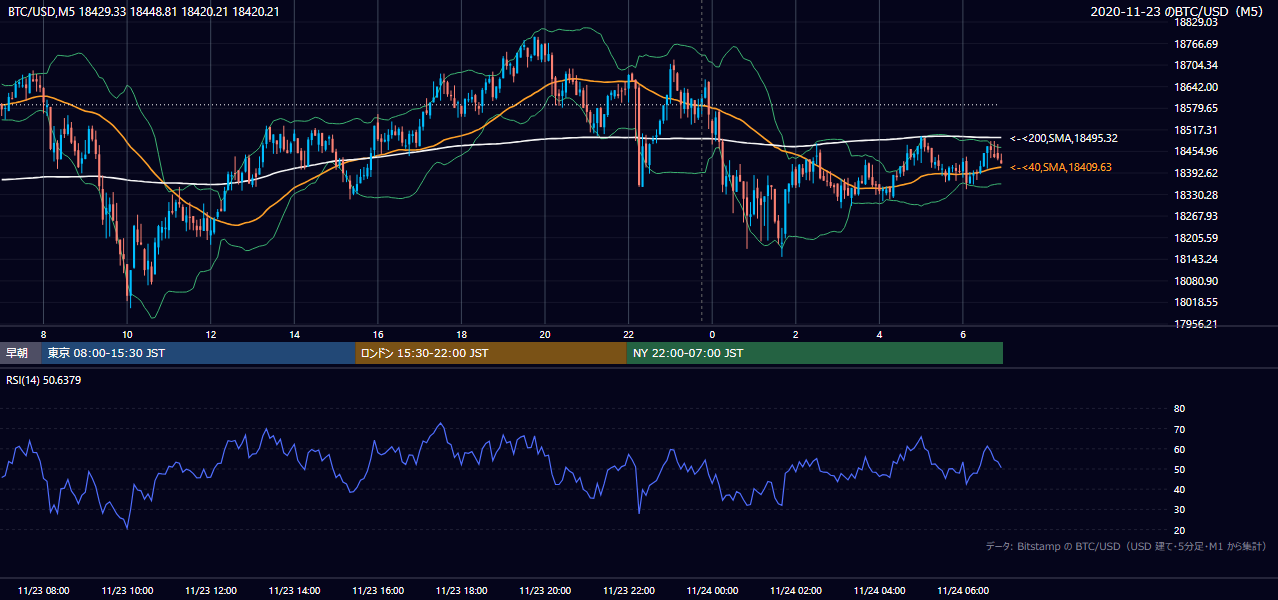Viewport: 1278px width, 600px height.
Task: Click price axis value 18642.00
Action: point(1196,87)
